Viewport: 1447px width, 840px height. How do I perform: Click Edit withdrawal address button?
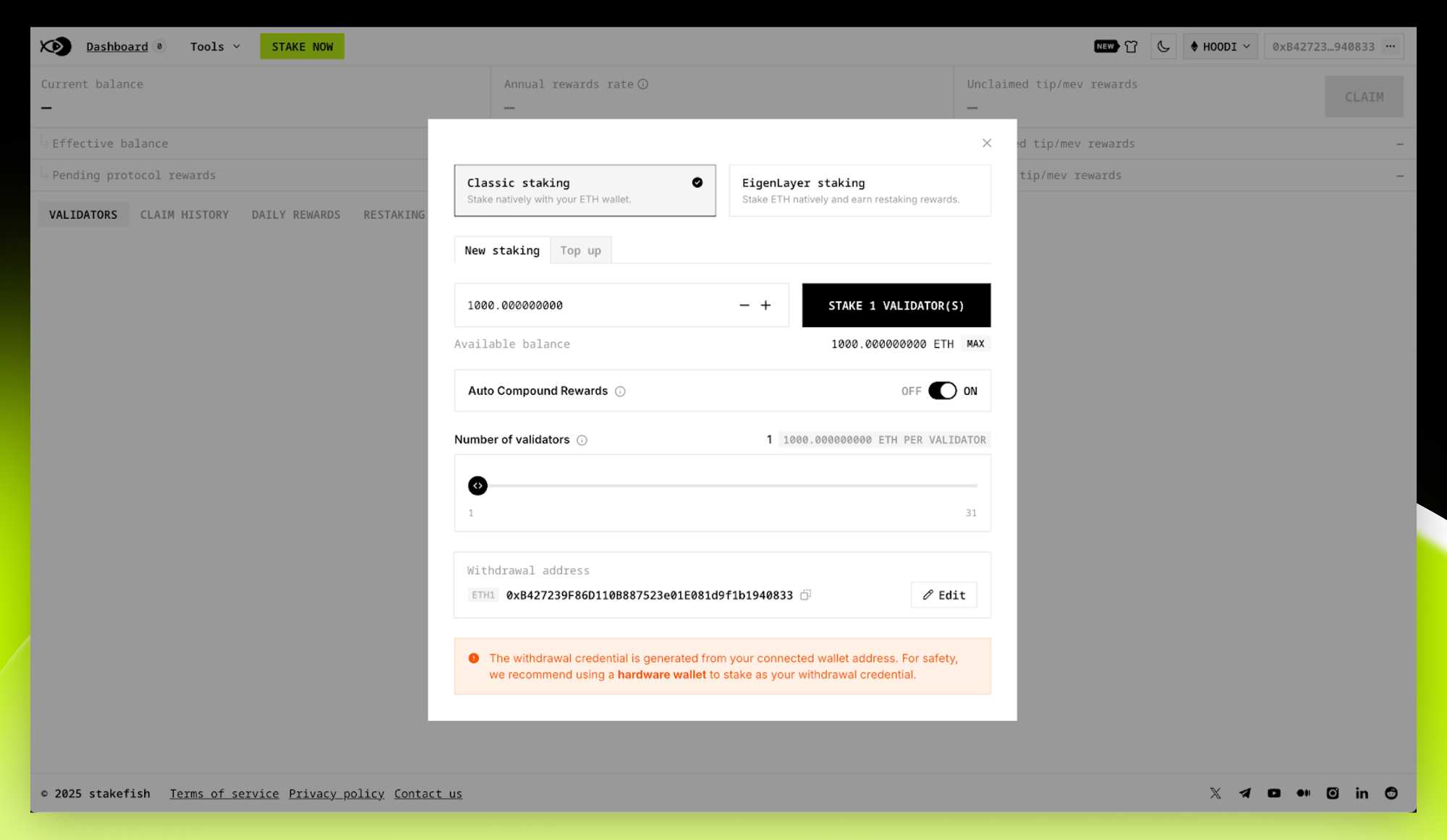pos(943,595)
